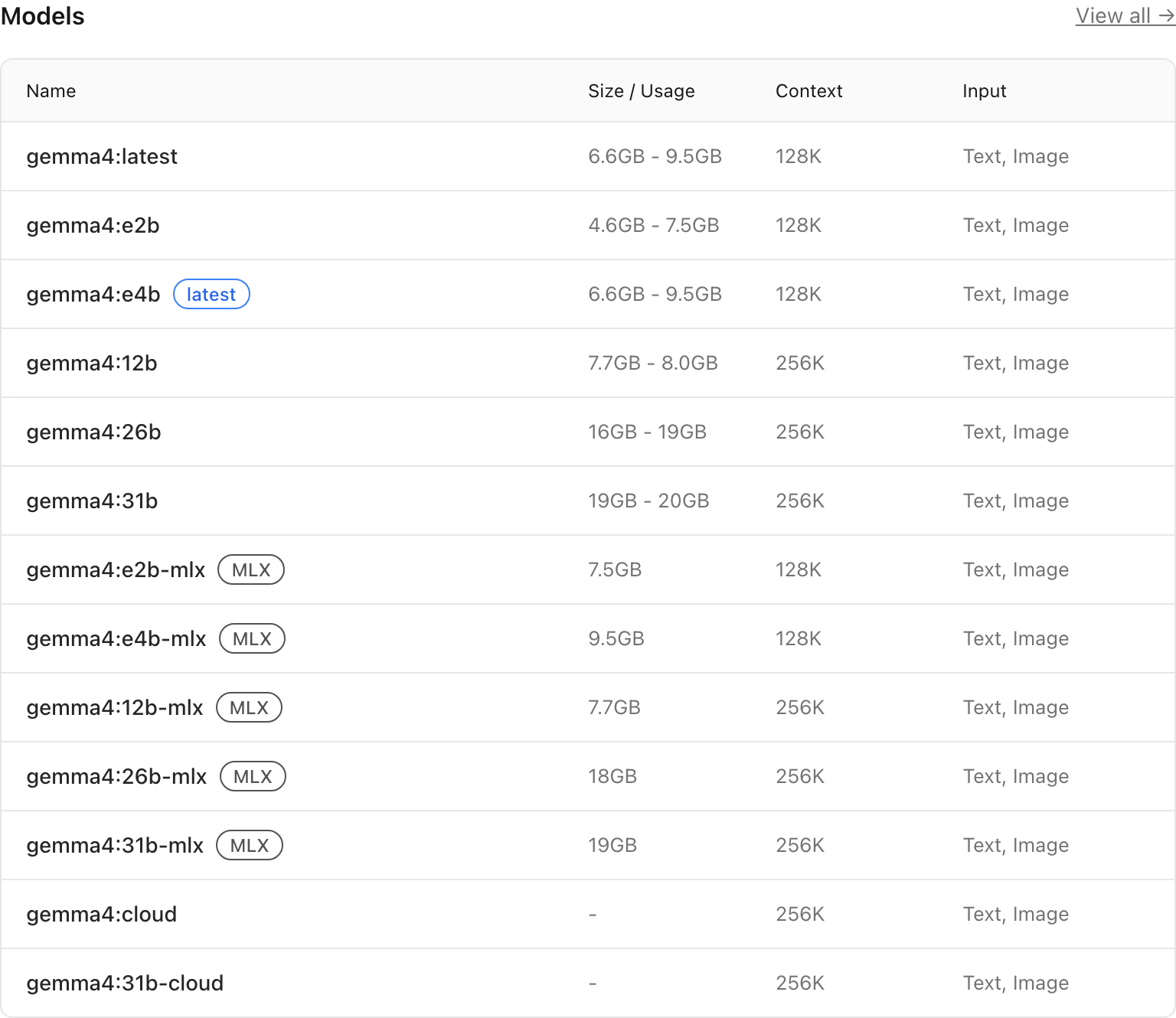This screenshot has width=1176, height=1018.
Task: Select the 9.5GB size for gemma4:e4b-mlx
Action: (616, 638)
